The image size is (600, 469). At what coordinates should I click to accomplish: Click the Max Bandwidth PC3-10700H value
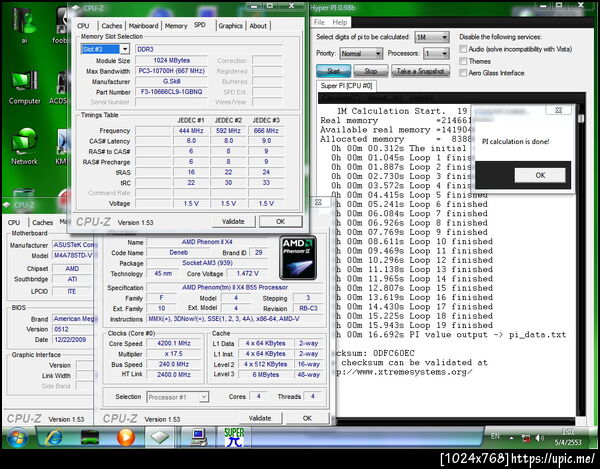[x=171, y=71]
